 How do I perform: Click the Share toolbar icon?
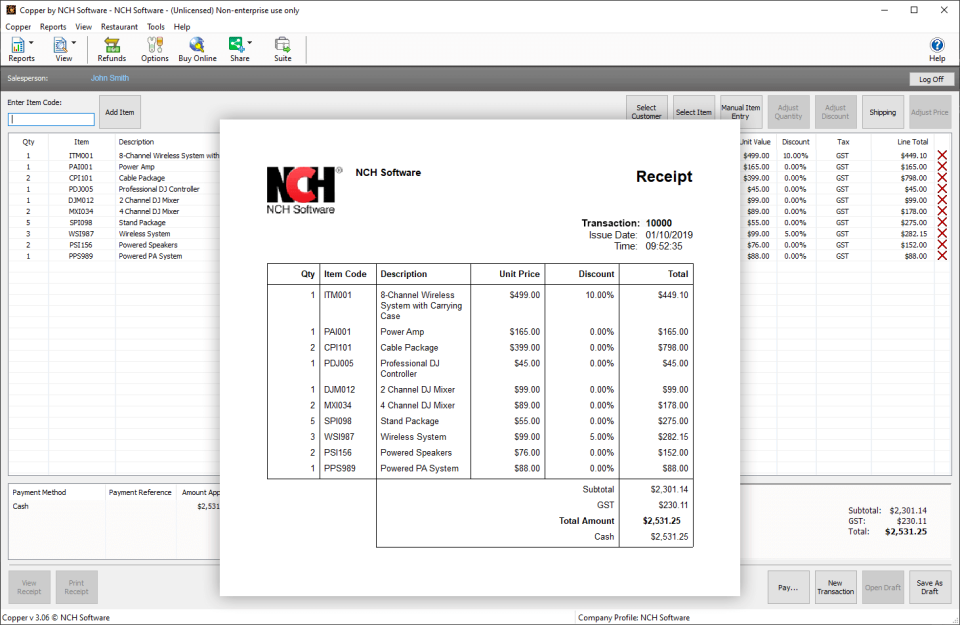(237, 49)
